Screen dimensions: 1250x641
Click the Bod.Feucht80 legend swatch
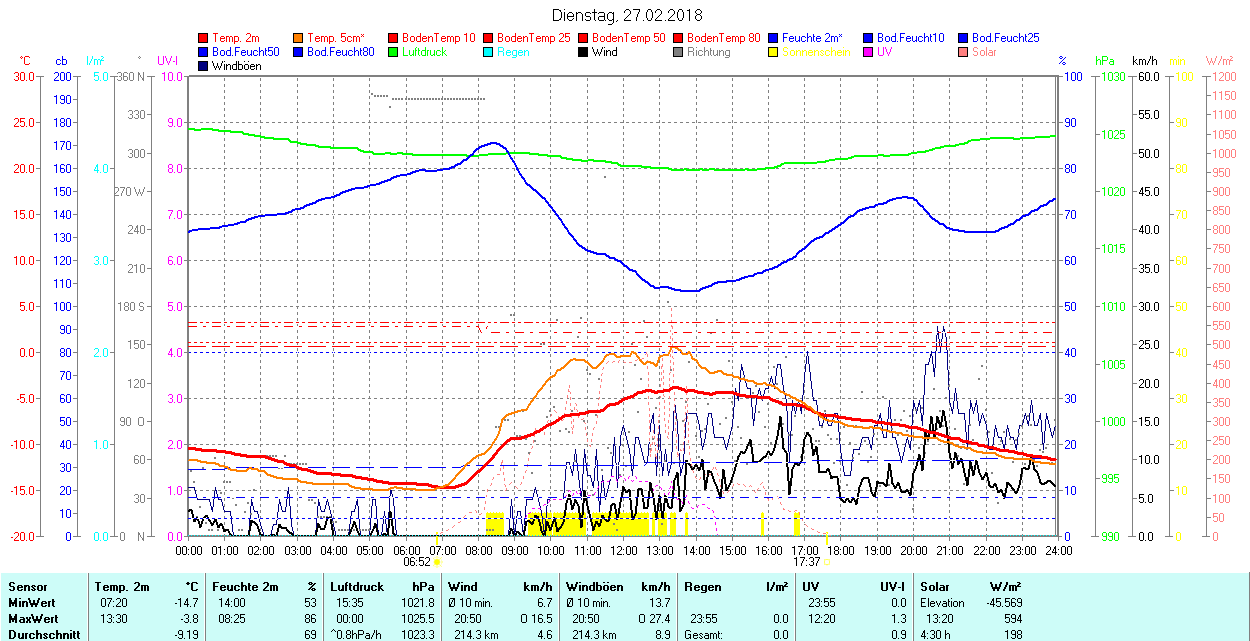click(x=298, y=51)
